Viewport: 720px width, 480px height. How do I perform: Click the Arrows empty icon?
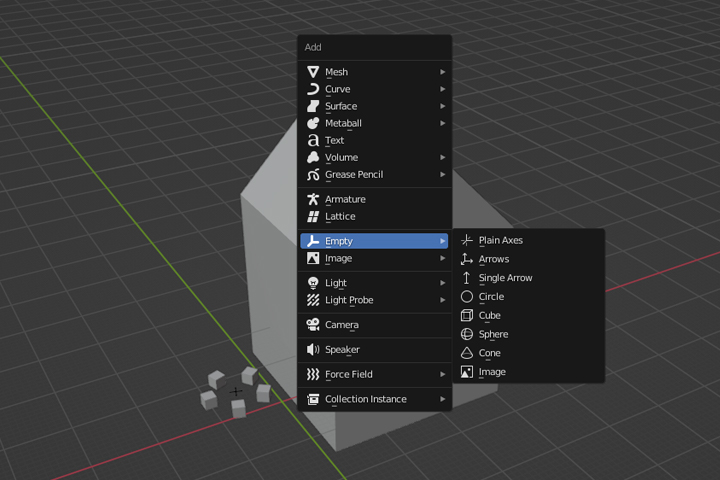click(x=467, y=259)
